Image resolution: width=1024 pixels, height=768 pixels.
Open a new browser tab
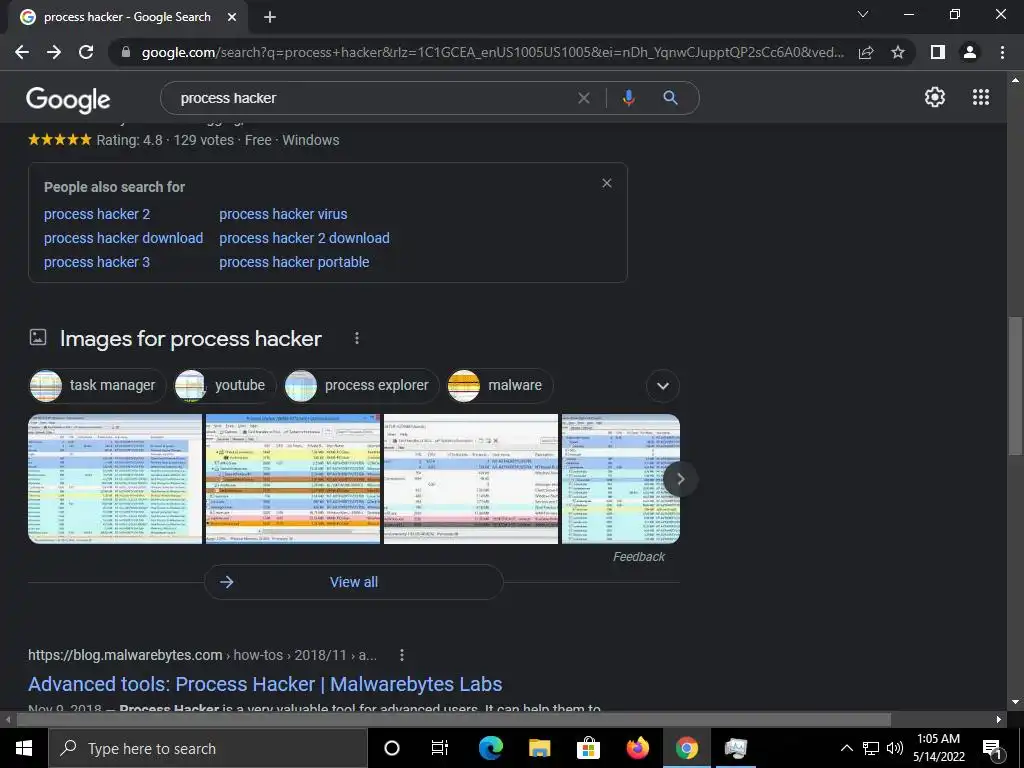point(270,17)
